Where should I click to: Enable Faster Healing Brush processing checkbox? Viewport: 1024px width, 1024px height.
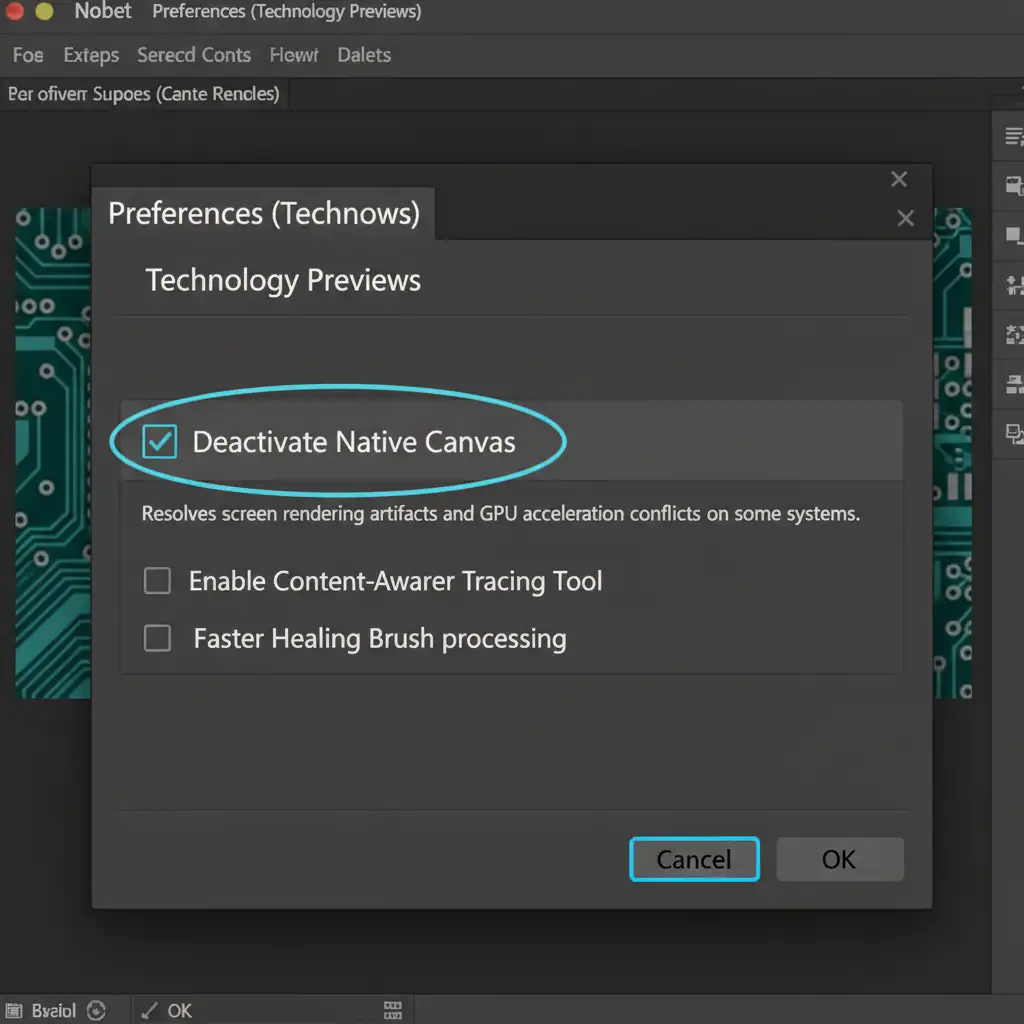pyautogui.click(x=157, y=638)
